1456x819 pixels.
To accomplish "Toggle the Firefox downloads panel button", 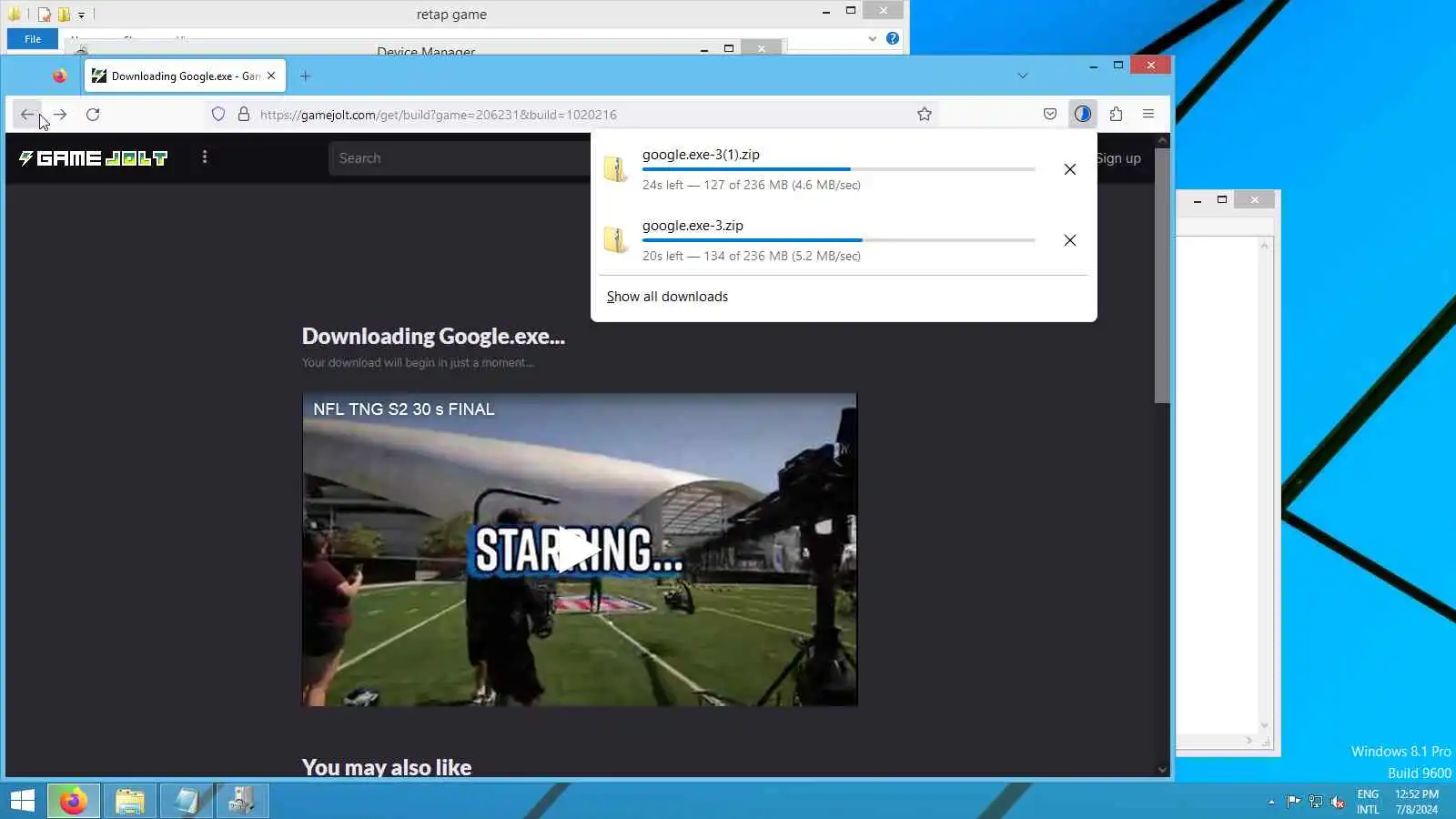I will click(x=1082, y=115).
